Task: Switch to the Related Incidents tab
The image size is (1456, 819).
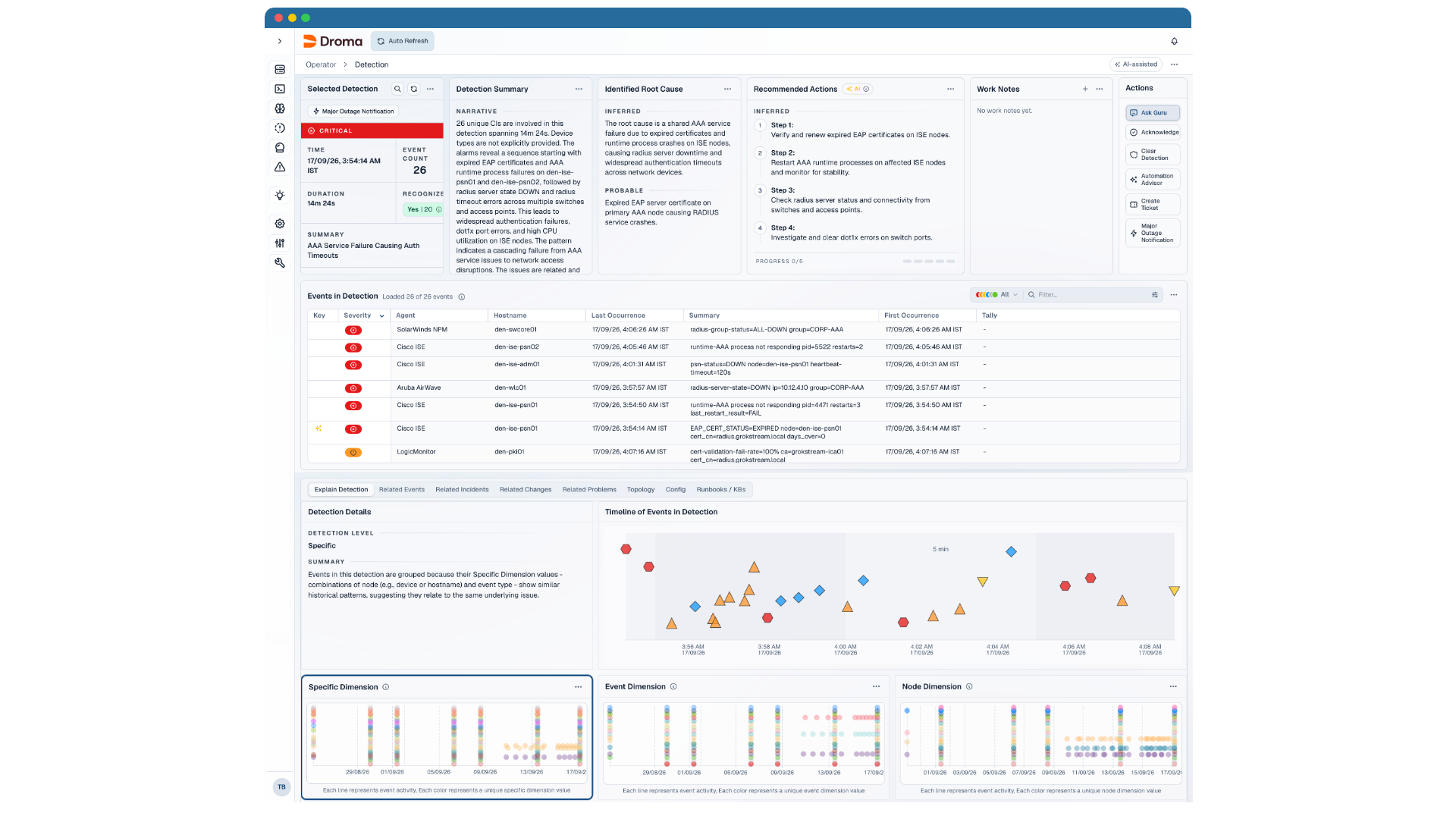Action: [462, 489]
